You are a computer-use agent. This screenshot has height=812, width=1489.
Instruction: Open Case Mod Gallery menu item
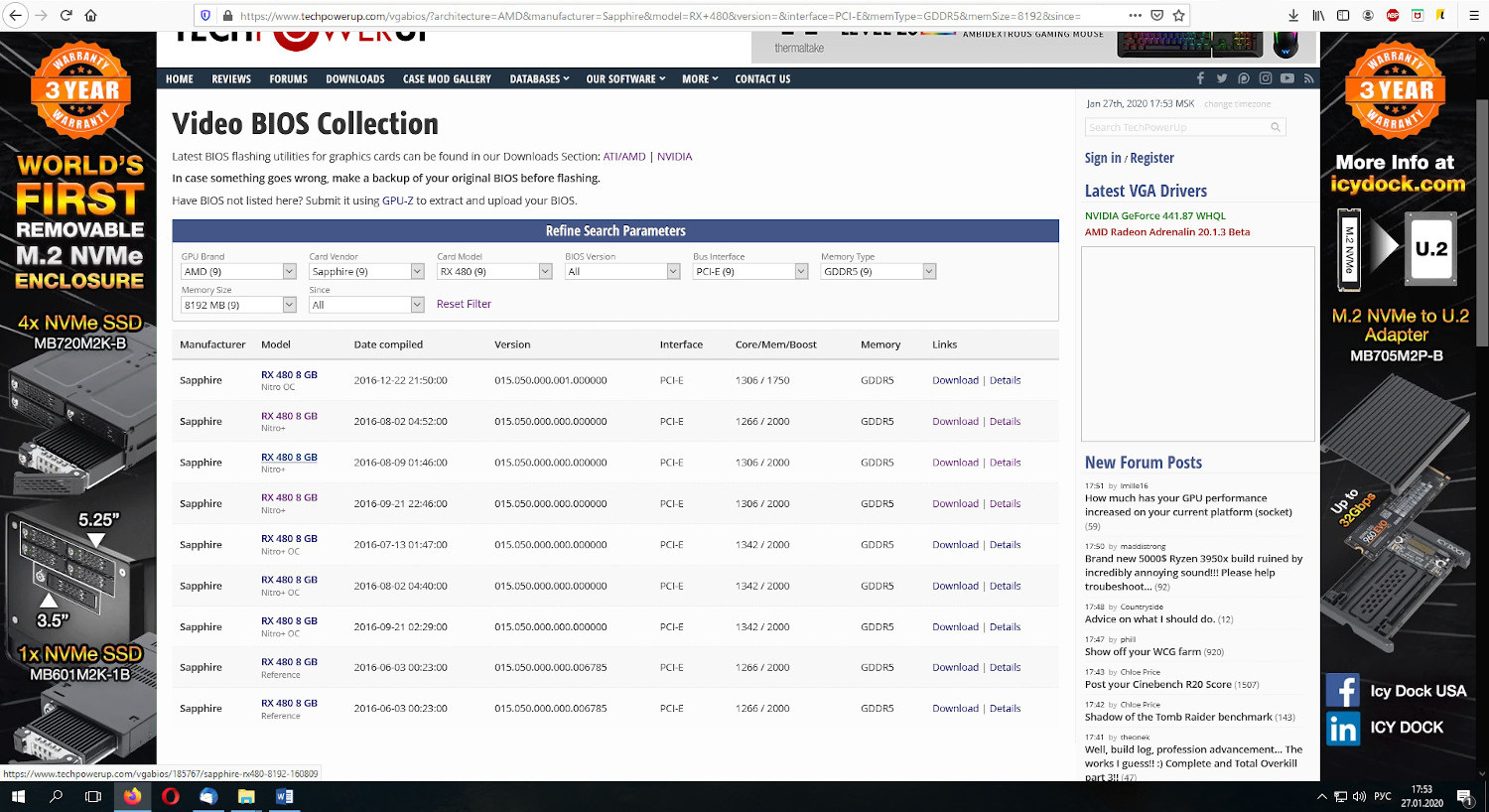tap(447, 78)
